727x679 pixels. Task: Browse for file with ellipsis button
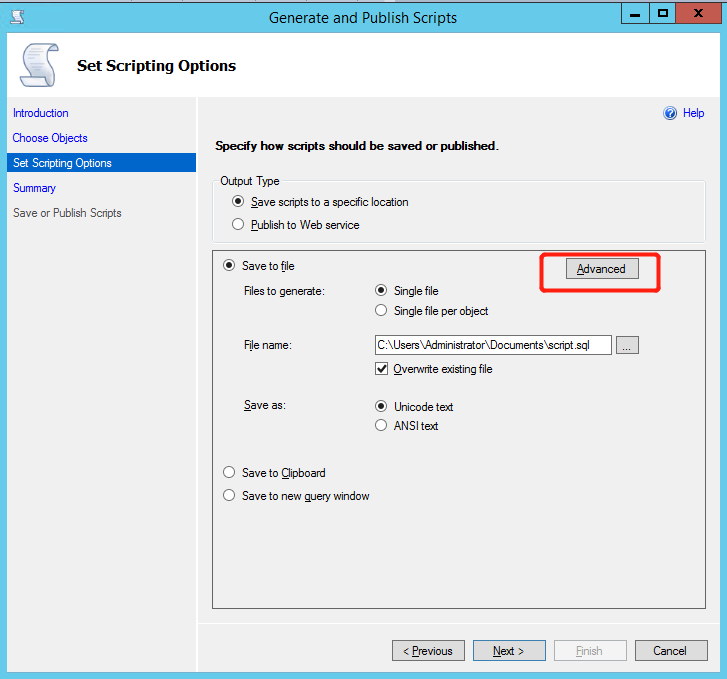tap(627, 345)
